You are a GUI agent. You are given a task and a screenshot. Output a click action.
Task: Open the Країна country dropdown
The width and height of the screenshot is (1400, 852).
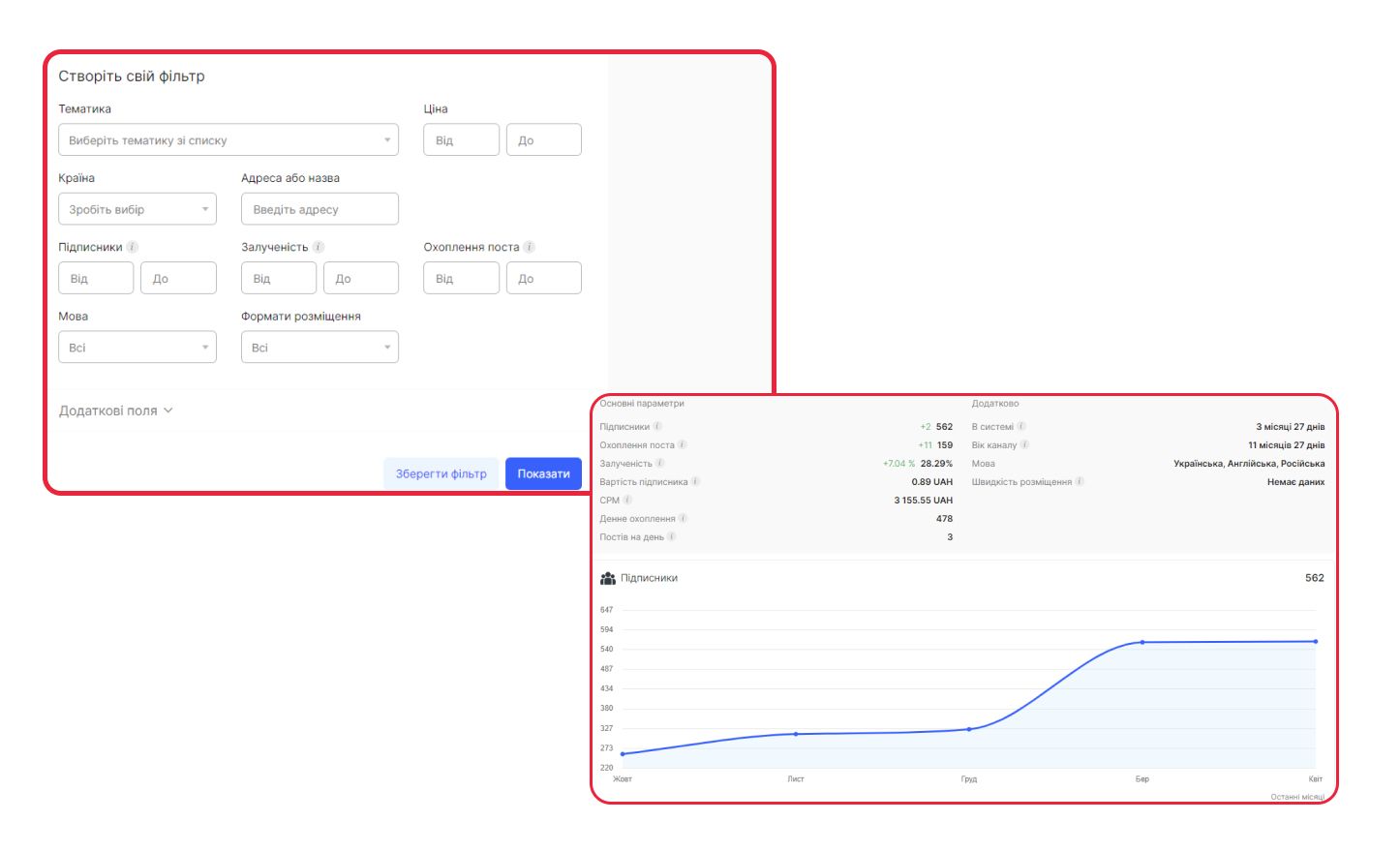click(x=137, y=209)
